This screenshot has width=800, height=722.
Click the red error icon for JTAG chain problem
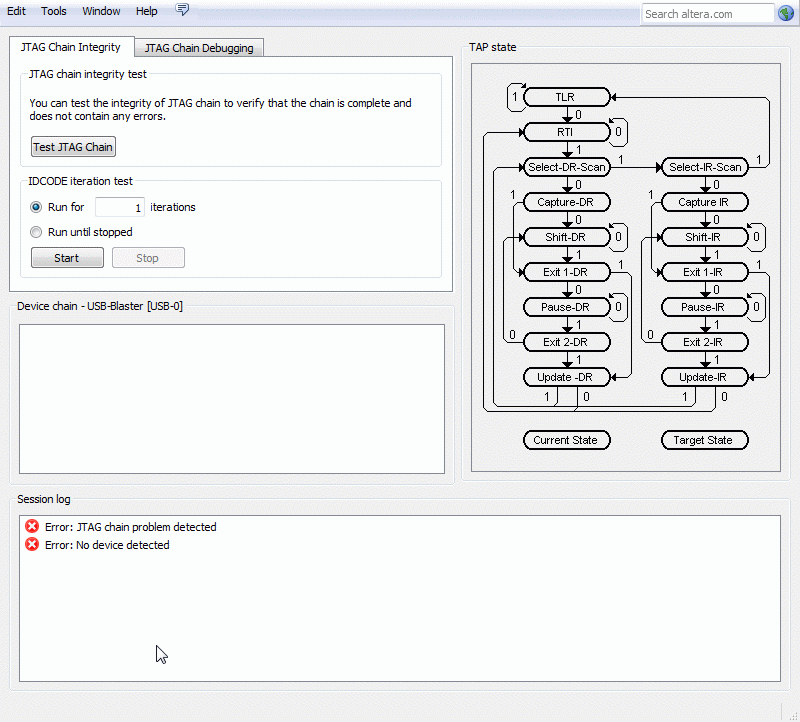point(32,527)
